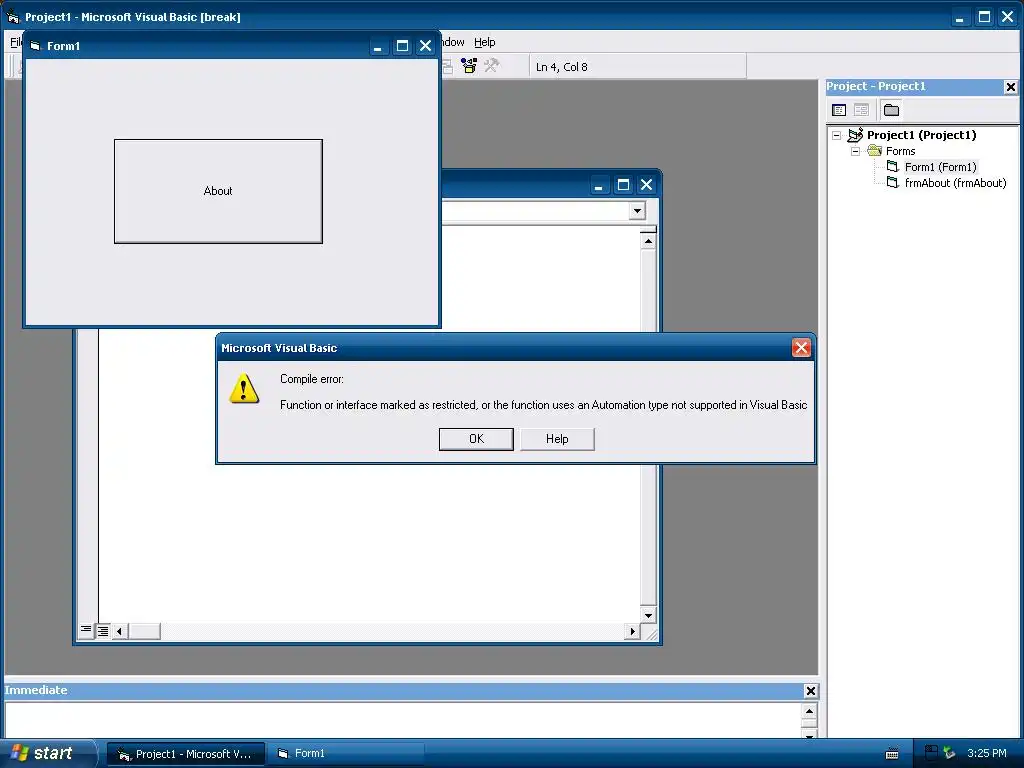1024x768 pixels.
Task: Click the About button on Form1
Action: [x=218, y=191]
